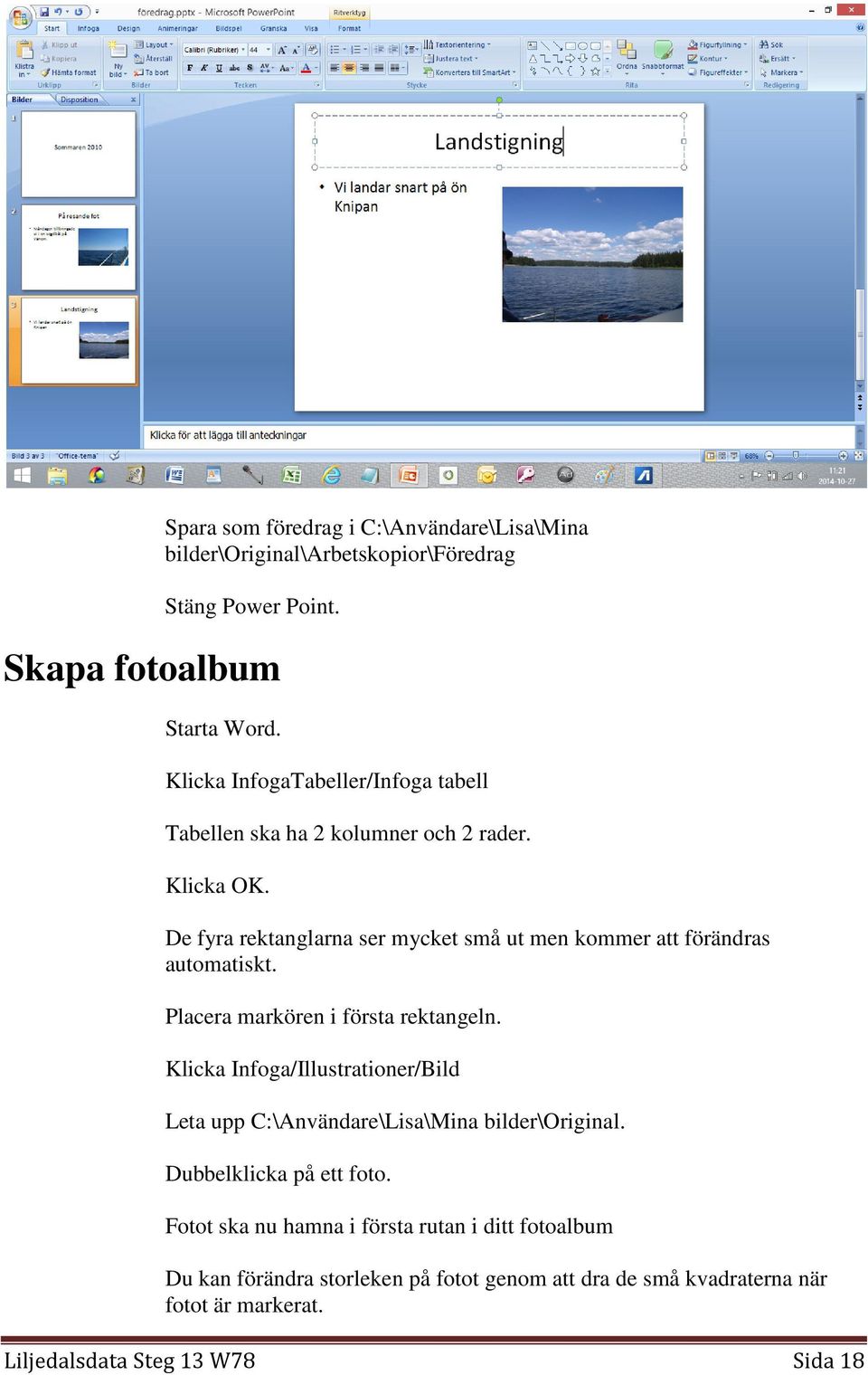Toggle bold F formatting

(x=190, y=68)
